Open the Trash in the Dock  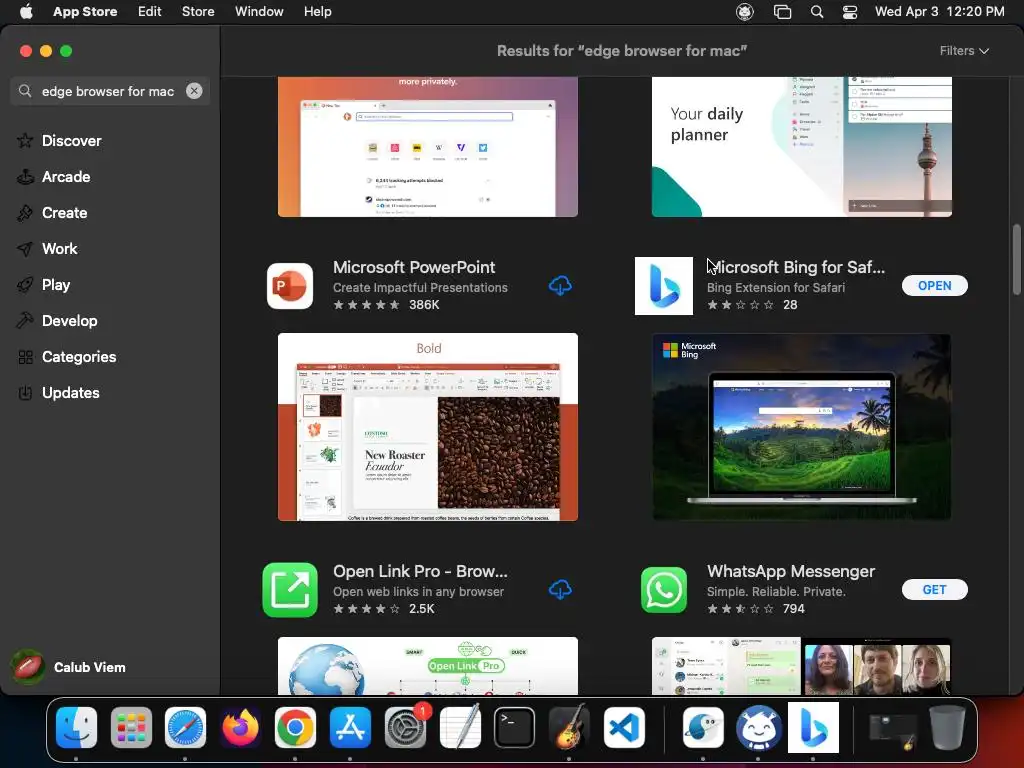(x=947, y=728)
